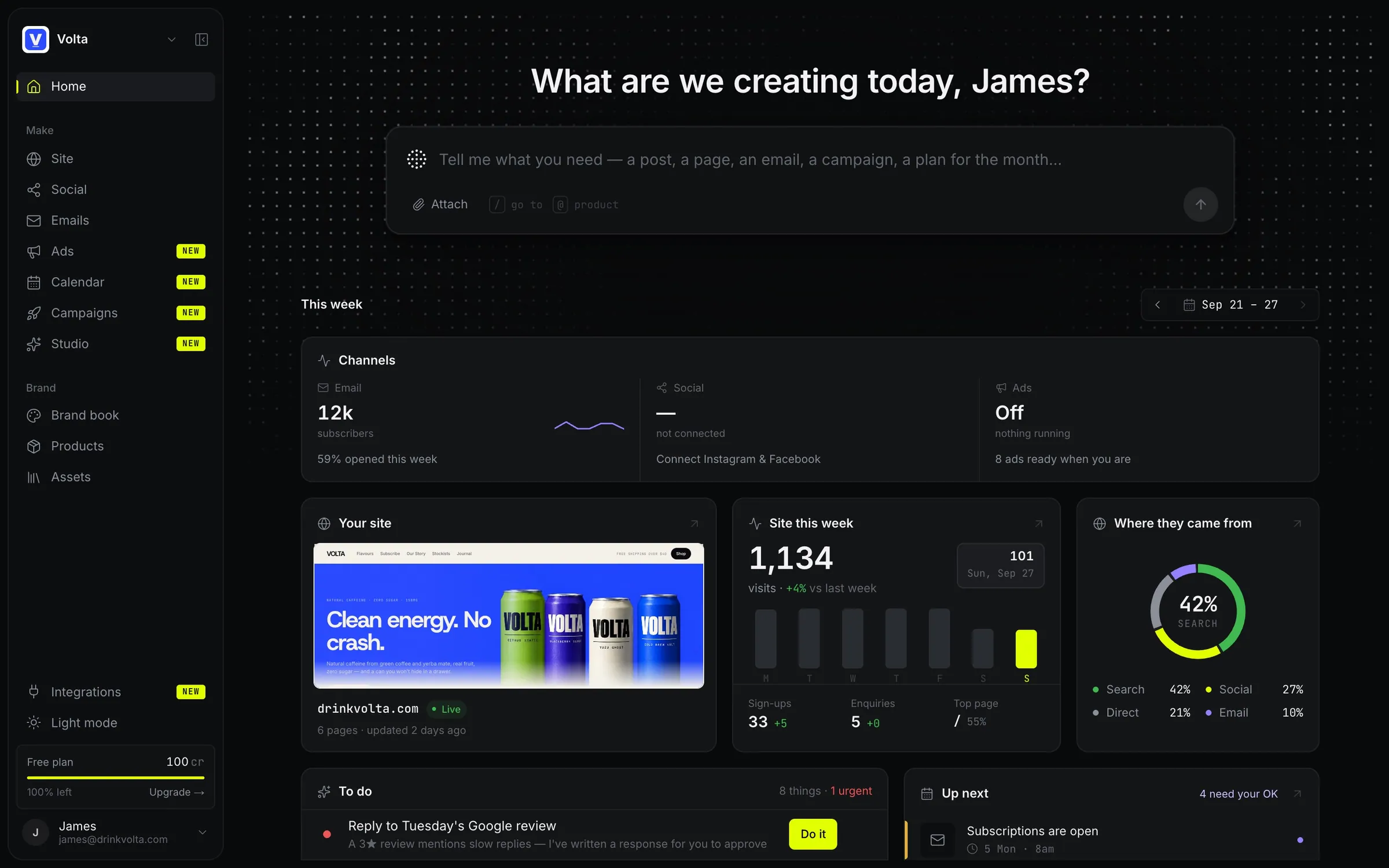The image size is (1389, 868).
Task: Open Your site card arrow
Action: 694,524
